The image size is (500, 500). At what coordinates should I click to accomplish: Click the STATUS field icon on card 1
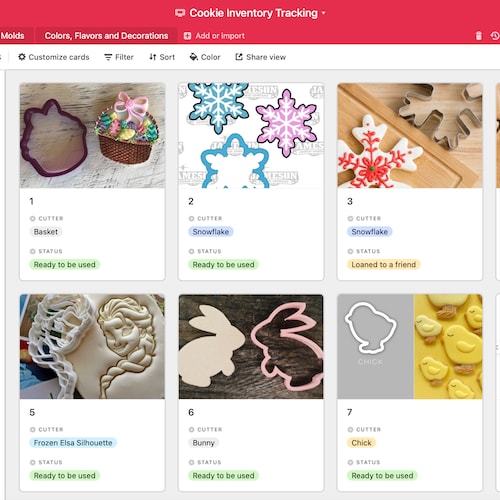[x=33, y=251]
